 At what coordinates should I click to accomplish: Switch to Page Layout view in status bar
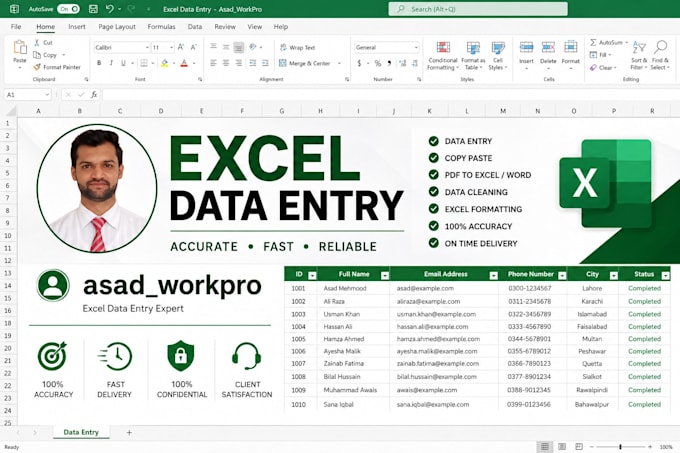click(562, 446)
